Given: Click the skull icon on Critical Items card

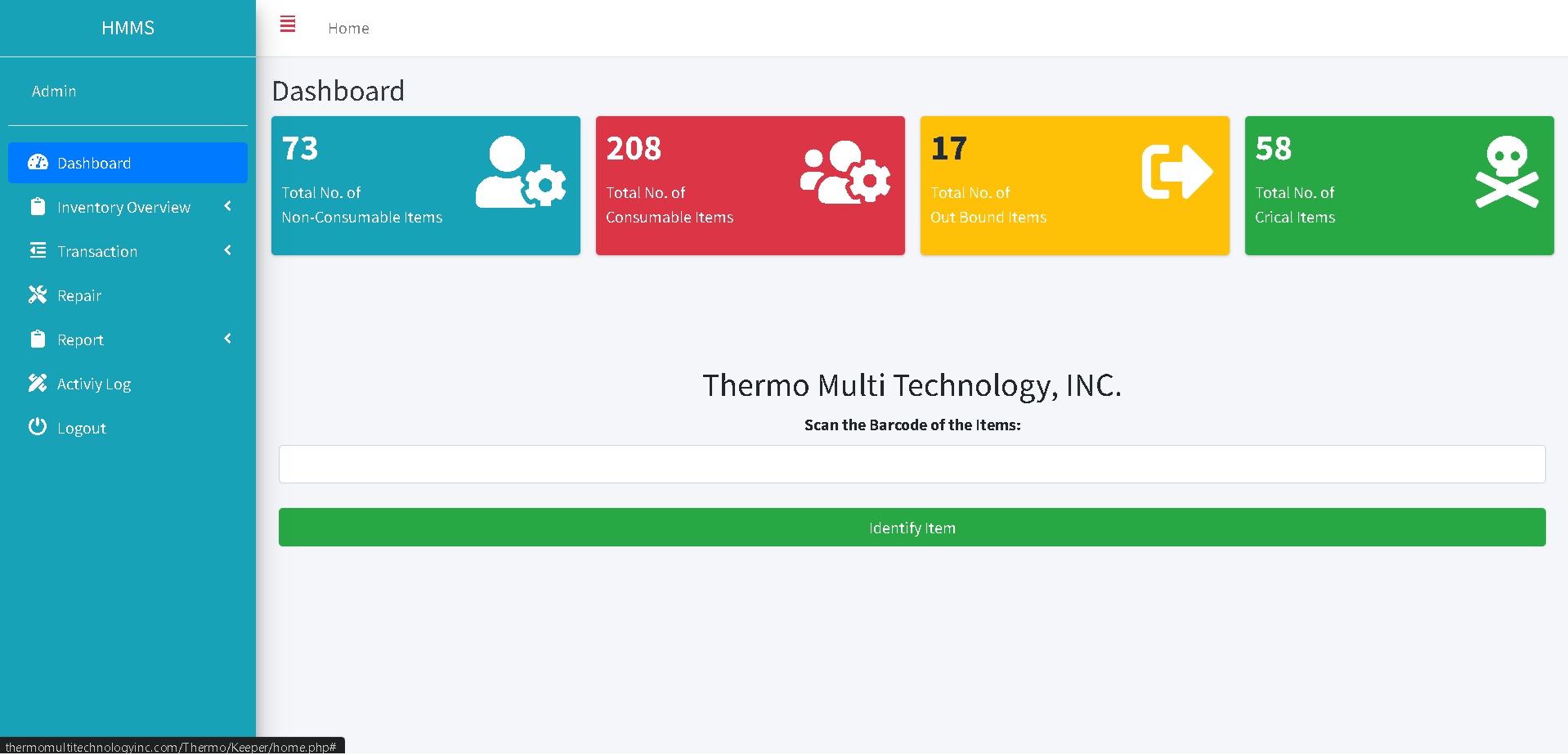Looking at the screenshot, I should coord(1506,172).
